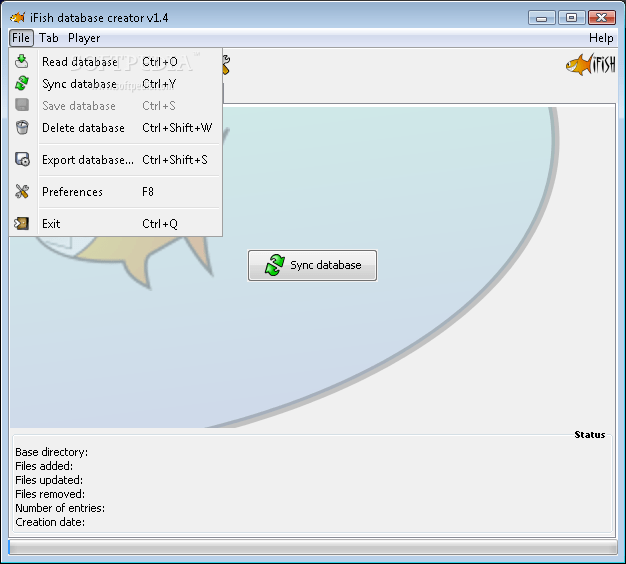Viewport: 626px width, 564px height.
Task: Open the Tab menu
Action: (49, 38)
